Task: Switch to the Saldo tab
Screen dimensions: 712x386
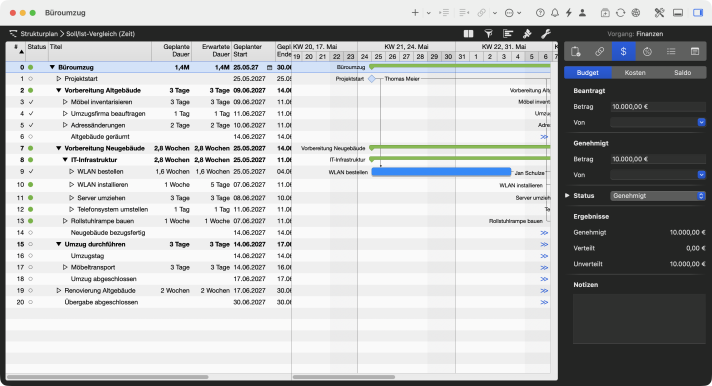Action: [x=682, y=73]
